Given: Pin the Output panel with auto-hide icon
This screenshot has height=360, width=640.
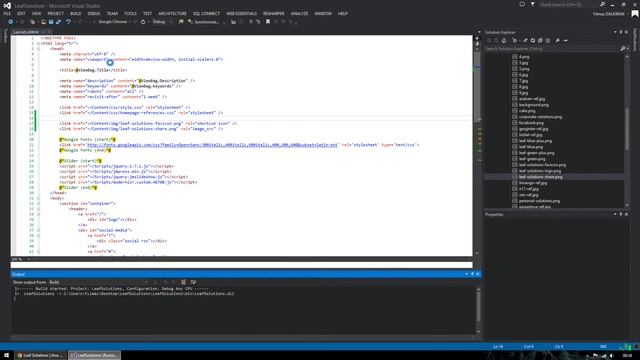Looking at the screenshot, I should tap(472, 274).
